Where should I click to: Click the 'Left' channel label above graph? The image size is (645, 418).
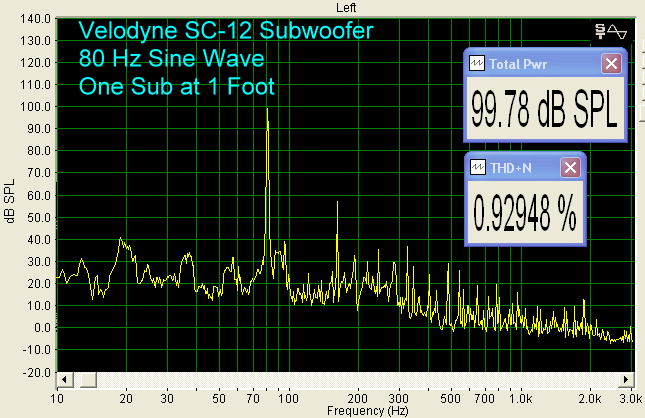pyautogui.click(x=346, y=8)
